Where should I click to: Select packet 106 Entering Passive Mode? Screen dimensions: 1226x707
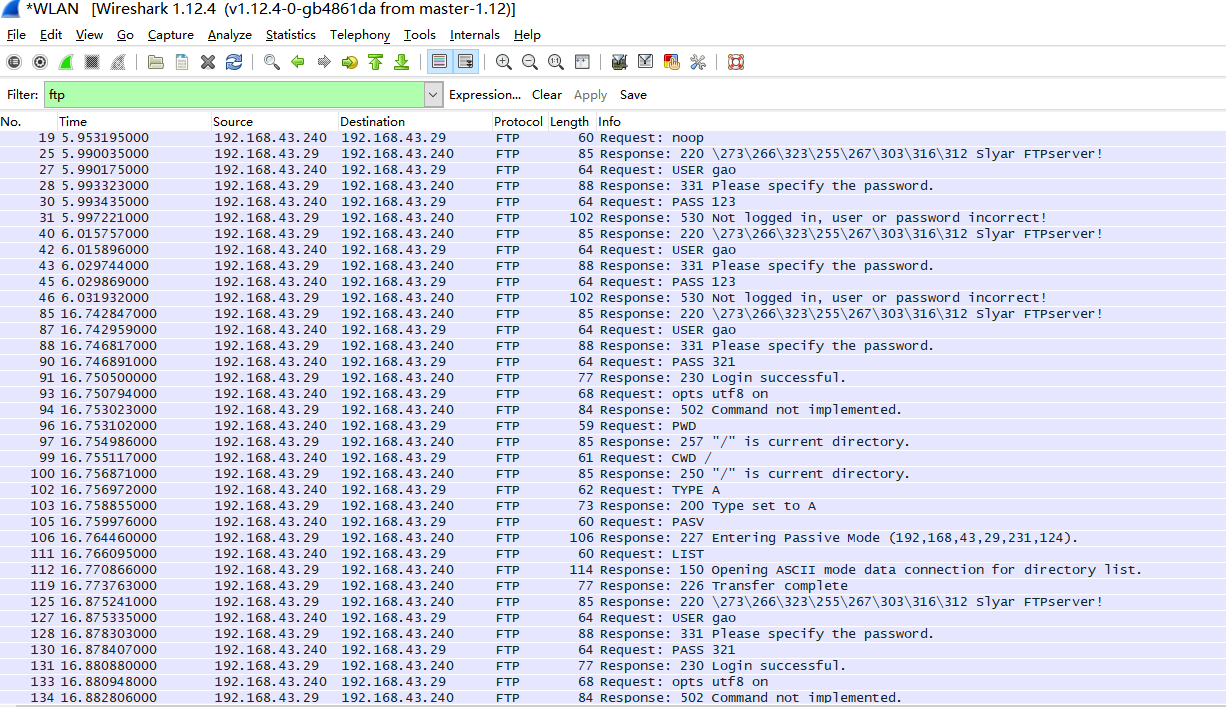pyautogui.click(x=613, y=538)
